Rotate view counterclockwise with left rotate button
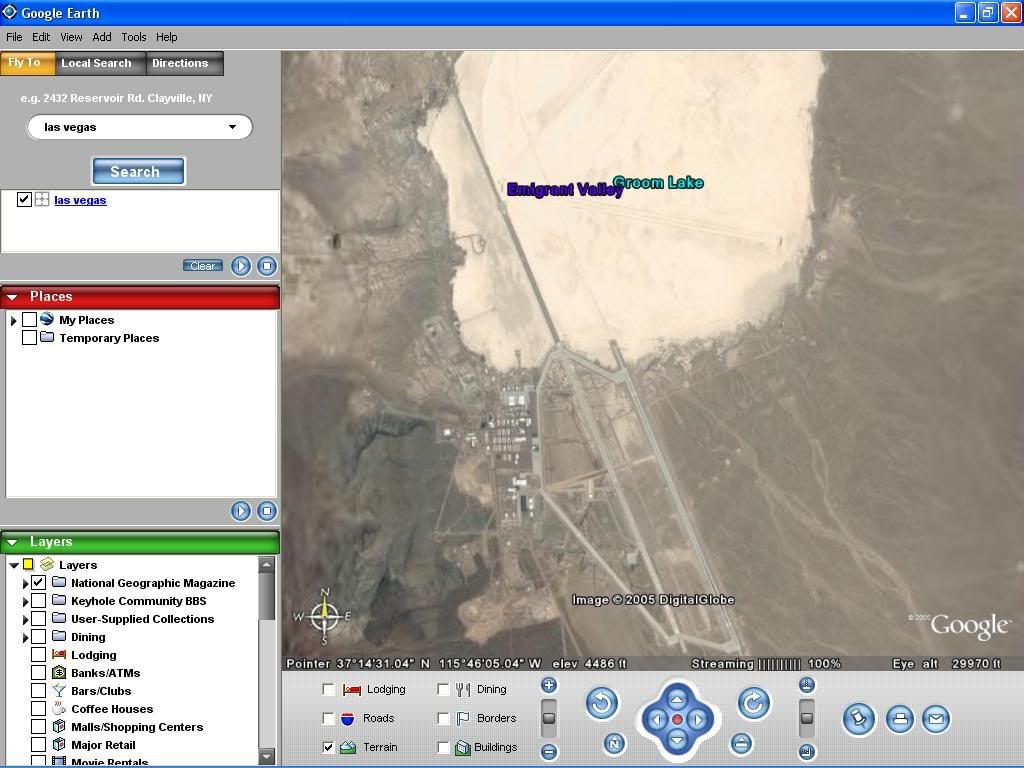This screenshot has height=768, width=1024. click(x=601, y=703)
